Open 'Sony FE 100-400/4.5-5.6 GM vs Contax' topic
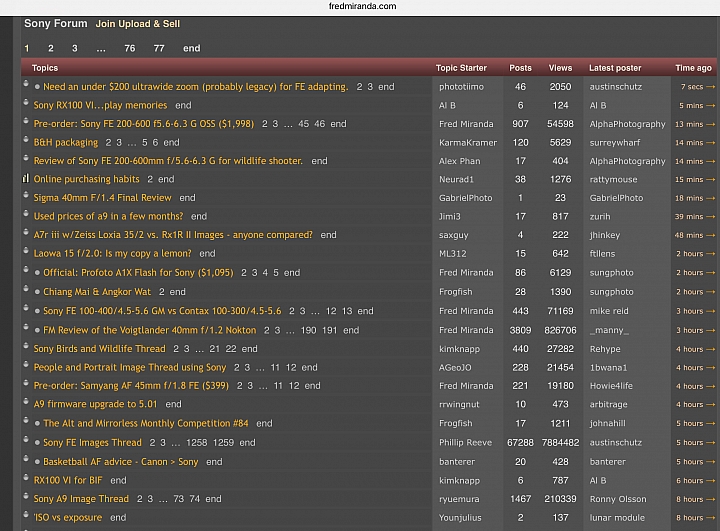The image size is (720, 531). tap(162, 311)
